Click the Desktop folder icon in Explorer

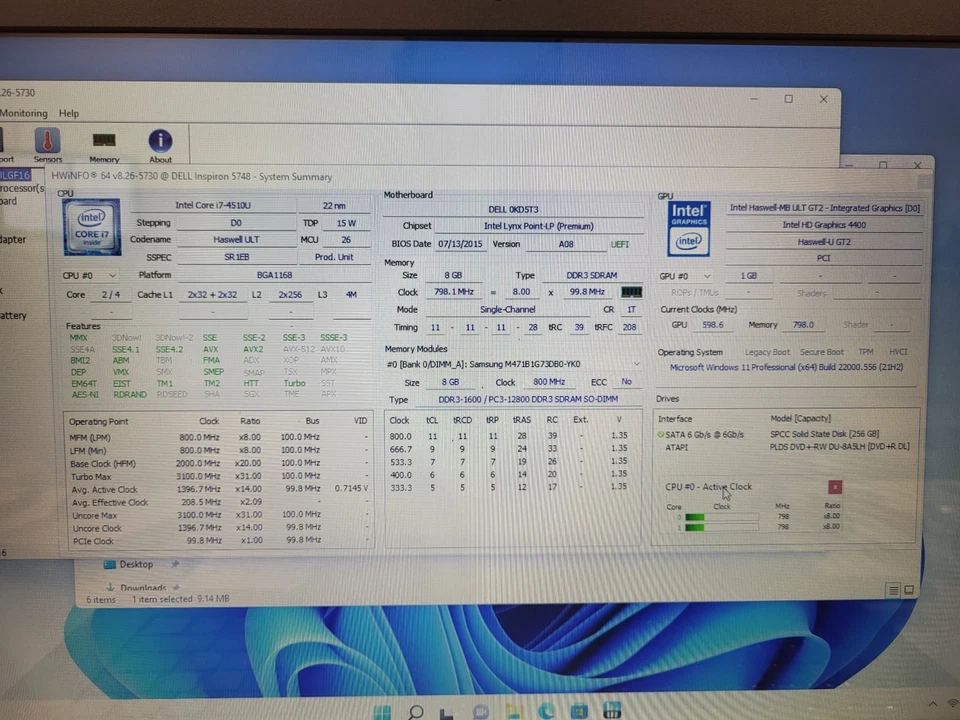[x=110, y=564]
